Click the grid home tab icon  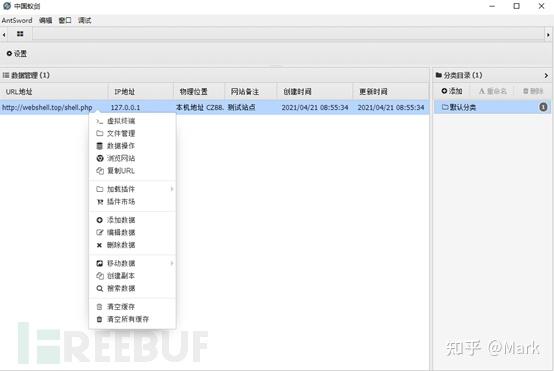20,34
